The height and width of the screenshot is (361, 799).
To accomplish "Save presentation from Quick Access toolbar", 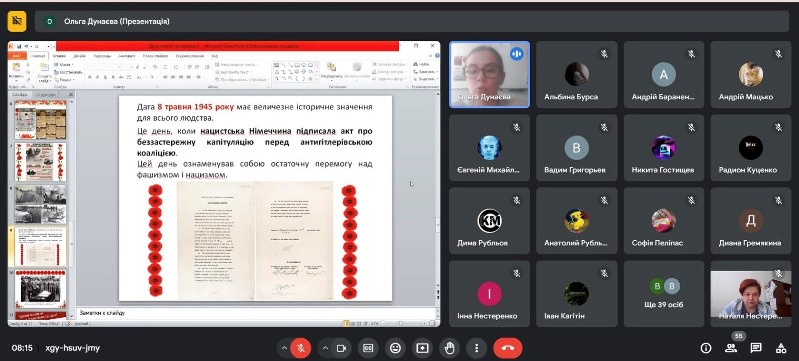I will pyautogui.click(x=19, y=46).
